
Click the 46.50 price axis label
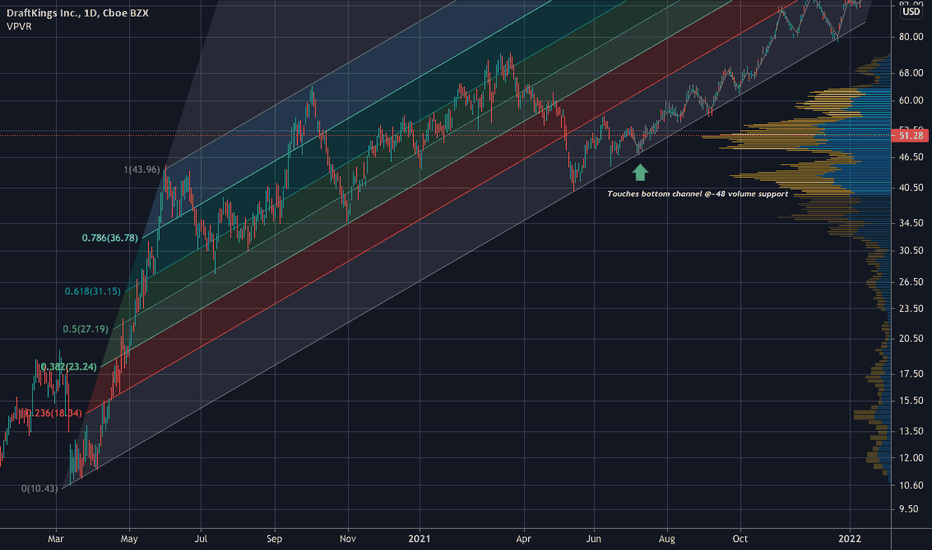[x=911, y=157]
